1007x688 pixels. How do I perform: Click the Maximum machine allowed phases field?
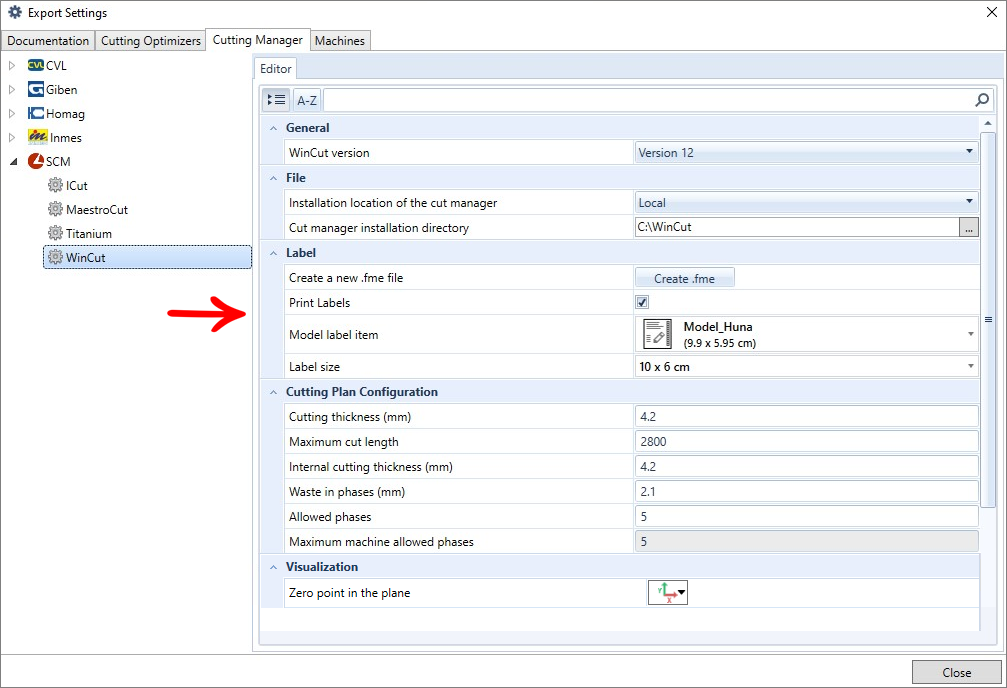coord(807,542)
